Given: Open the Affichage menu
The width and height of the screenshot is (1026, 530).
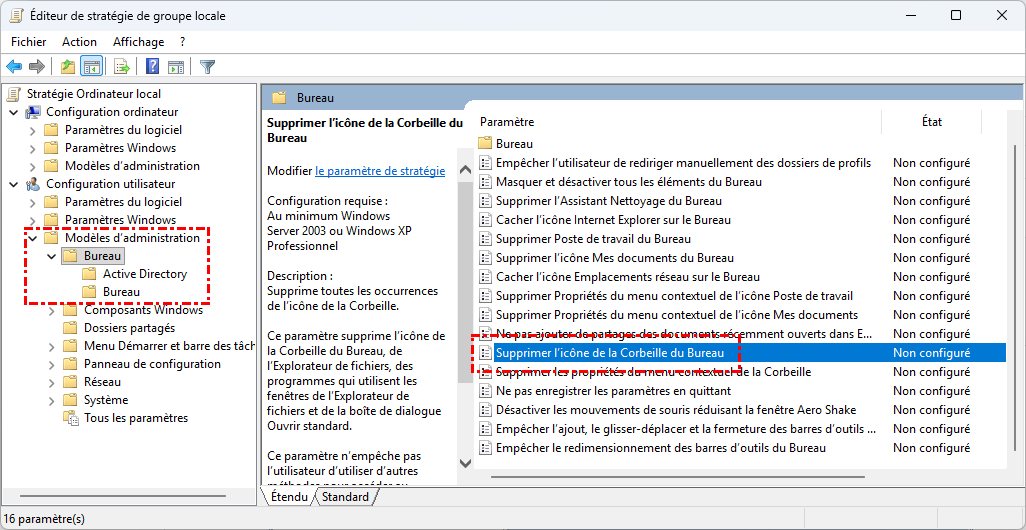Looking at the screenshot, I should [x=138, y=42].
